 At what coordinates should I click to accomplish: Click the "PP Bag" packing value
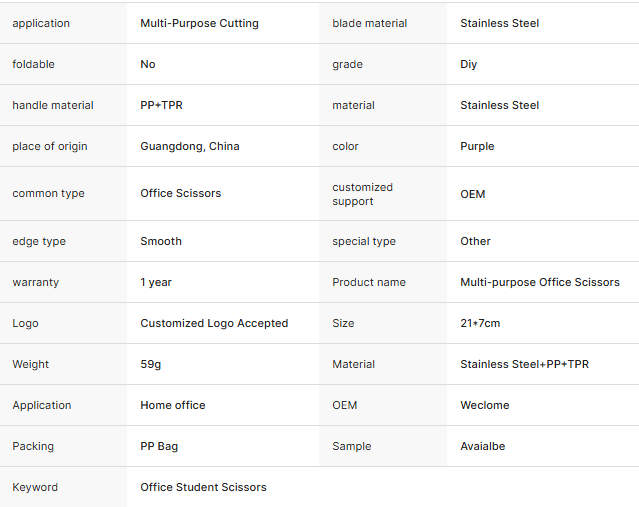click(159, 446)
